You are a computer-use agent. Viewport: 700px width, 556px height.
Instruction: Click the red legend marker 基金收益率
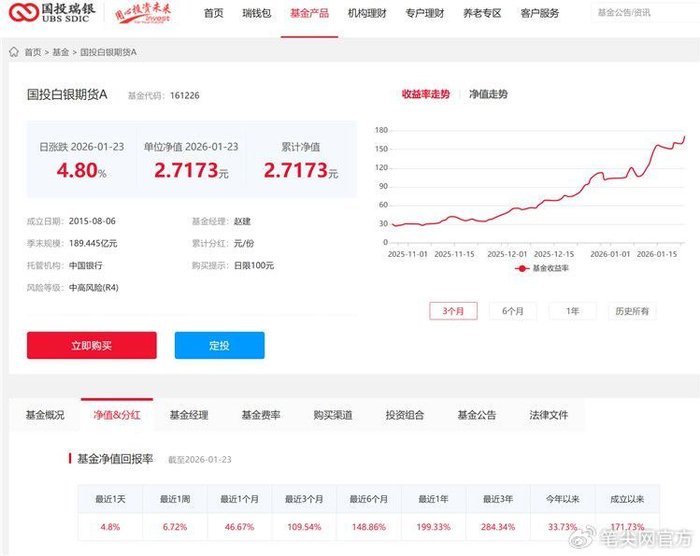[x=521, y=268]
